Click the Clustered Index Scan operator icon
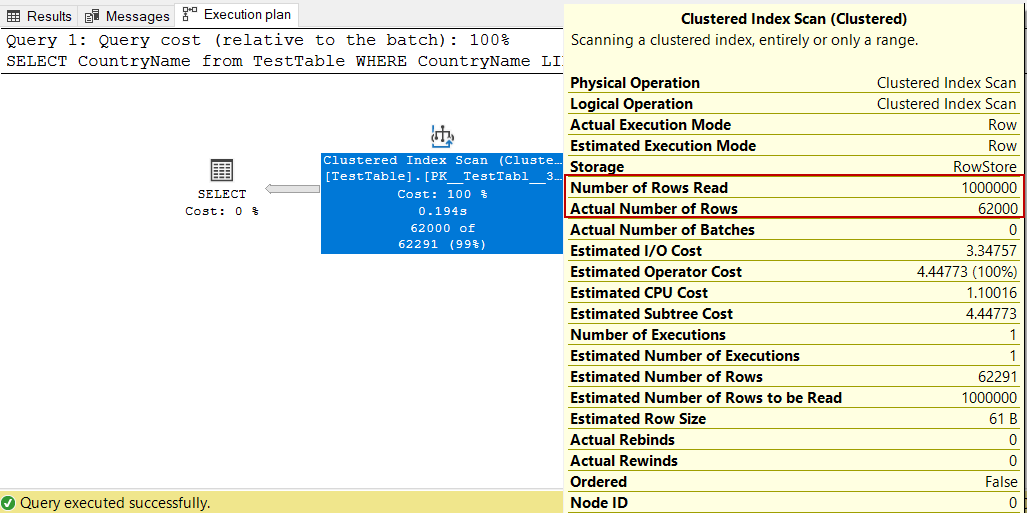The image size is (1027, 513). pos(442,135)
